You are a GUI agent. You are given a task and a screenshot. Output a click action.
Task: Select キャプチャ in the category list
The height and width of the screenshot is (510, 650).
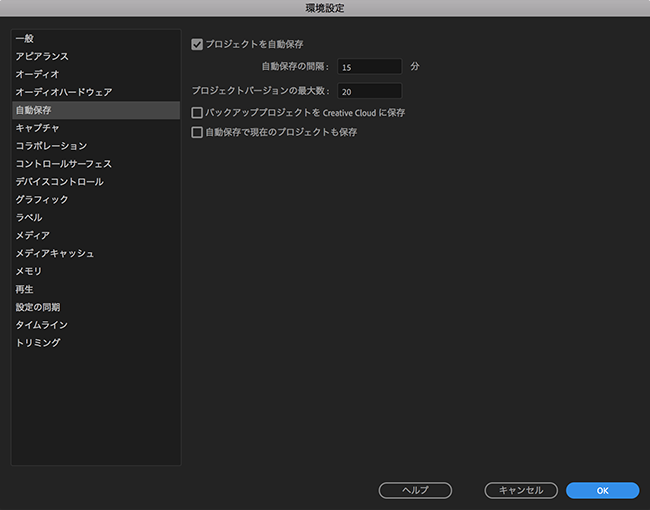pyautogui.click(x=37, y=128)
